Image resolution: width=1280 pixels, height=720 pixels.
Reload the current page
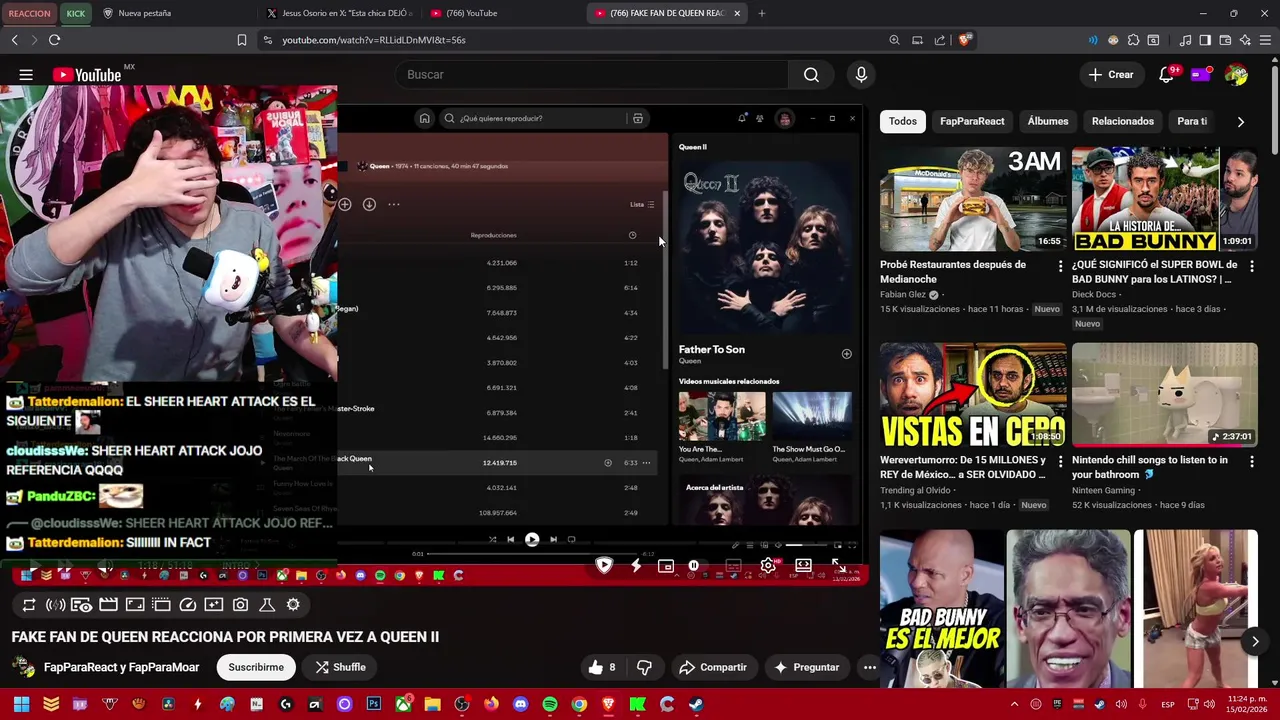pos(54,40)
